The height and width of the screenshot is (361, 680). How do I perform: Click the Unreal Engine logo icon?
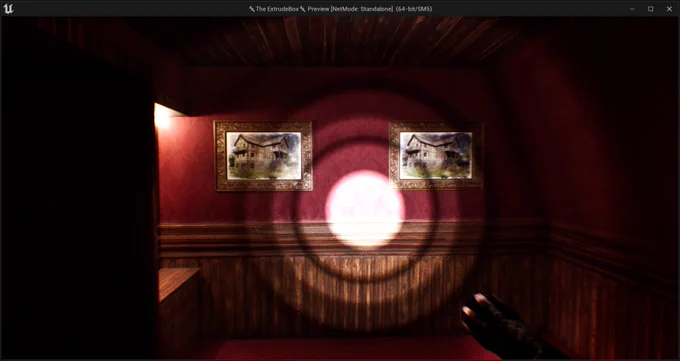click(8, 9)
